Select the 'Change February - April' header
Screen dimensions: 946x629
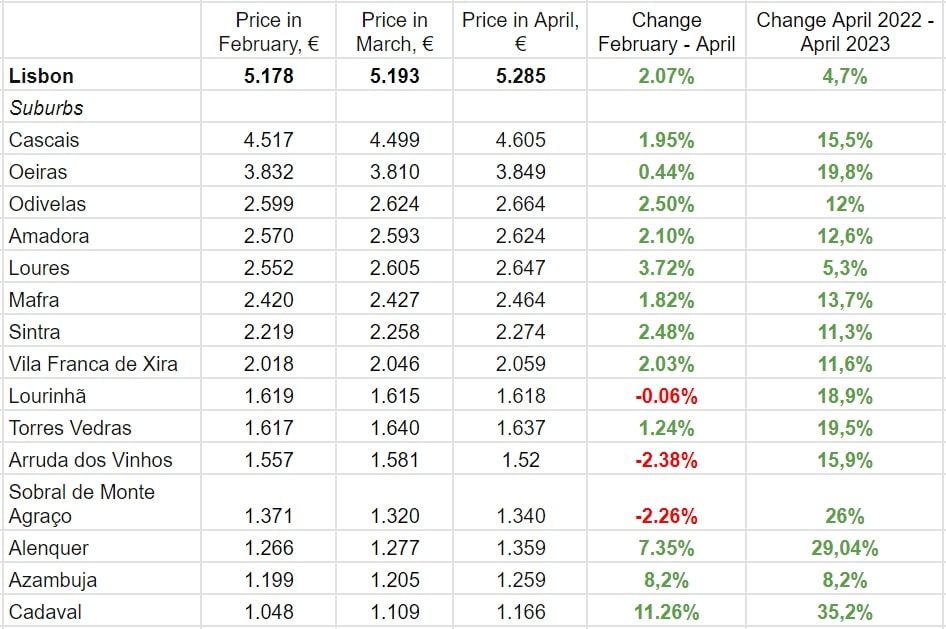(666, 32)
